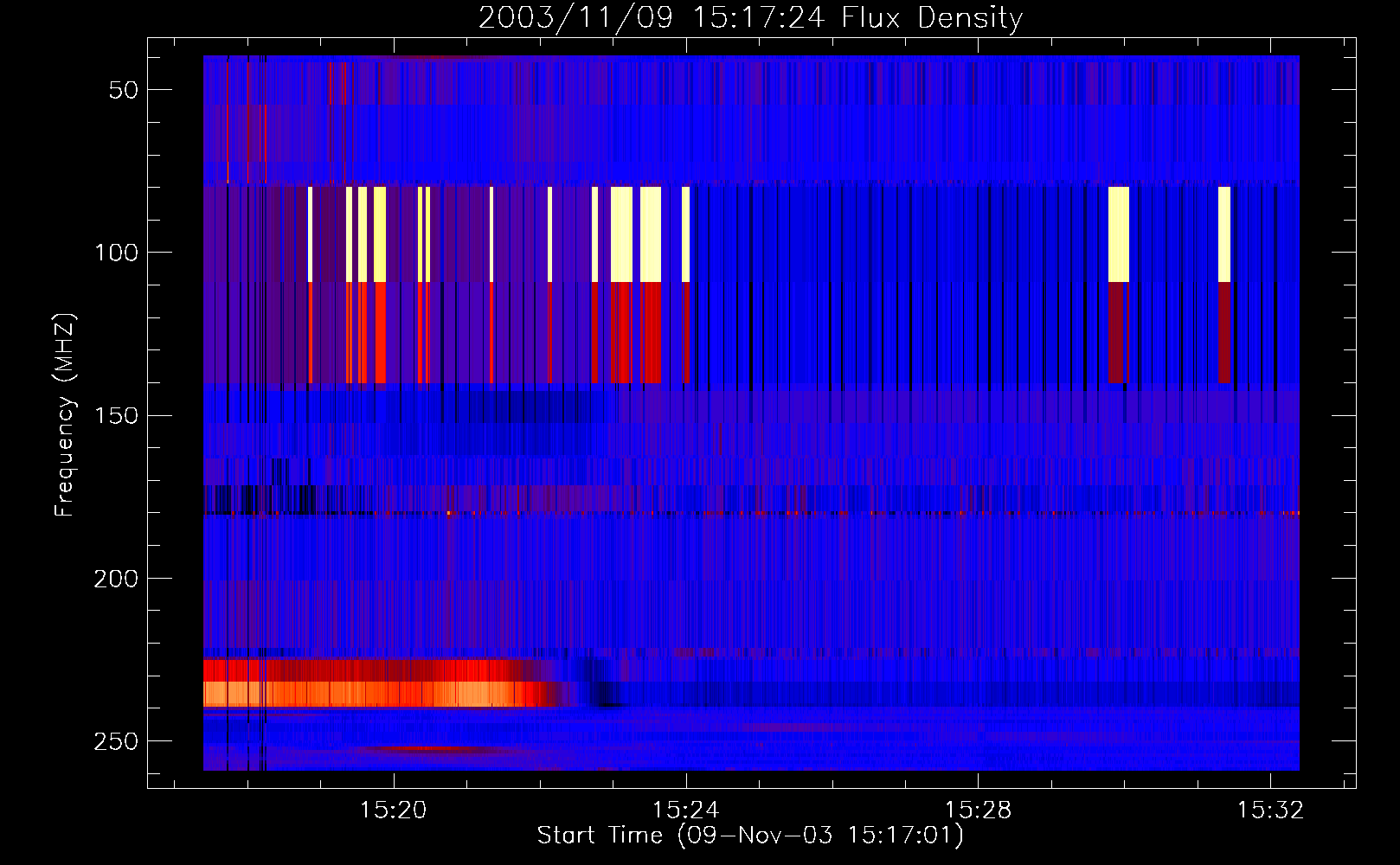Click the 250 frequency tick label

click(x=116, y=742)
